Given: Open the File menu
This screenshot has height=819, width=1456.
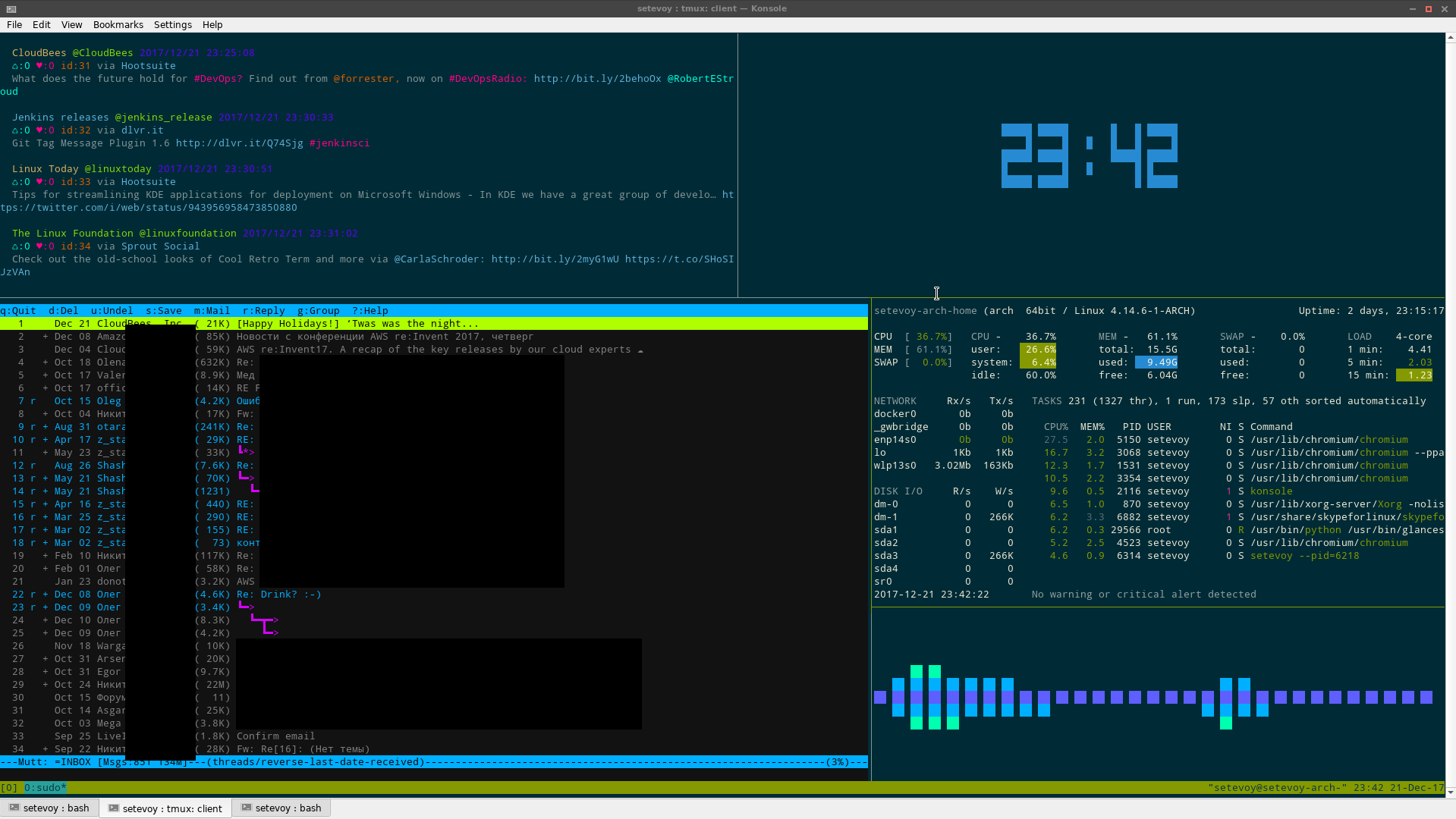Looking at the screenshot, I should [x=14, y=24].
